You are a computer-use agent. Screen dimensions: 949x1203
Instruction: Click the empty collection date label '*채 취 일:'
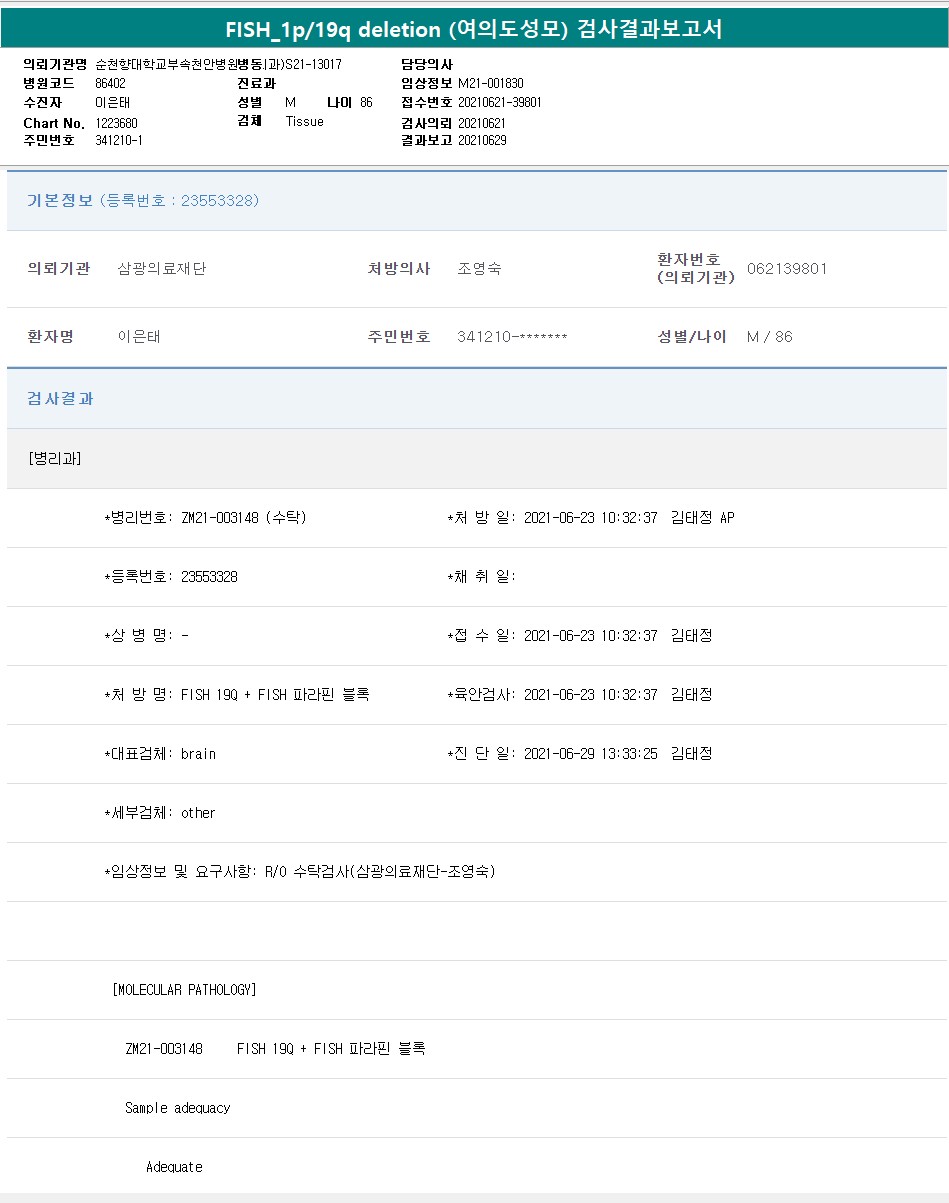point(481,577)
